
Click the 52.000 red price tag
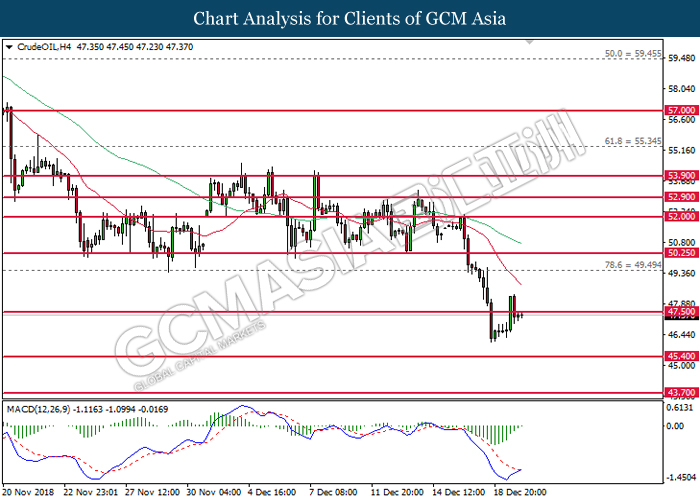[679, 216]
